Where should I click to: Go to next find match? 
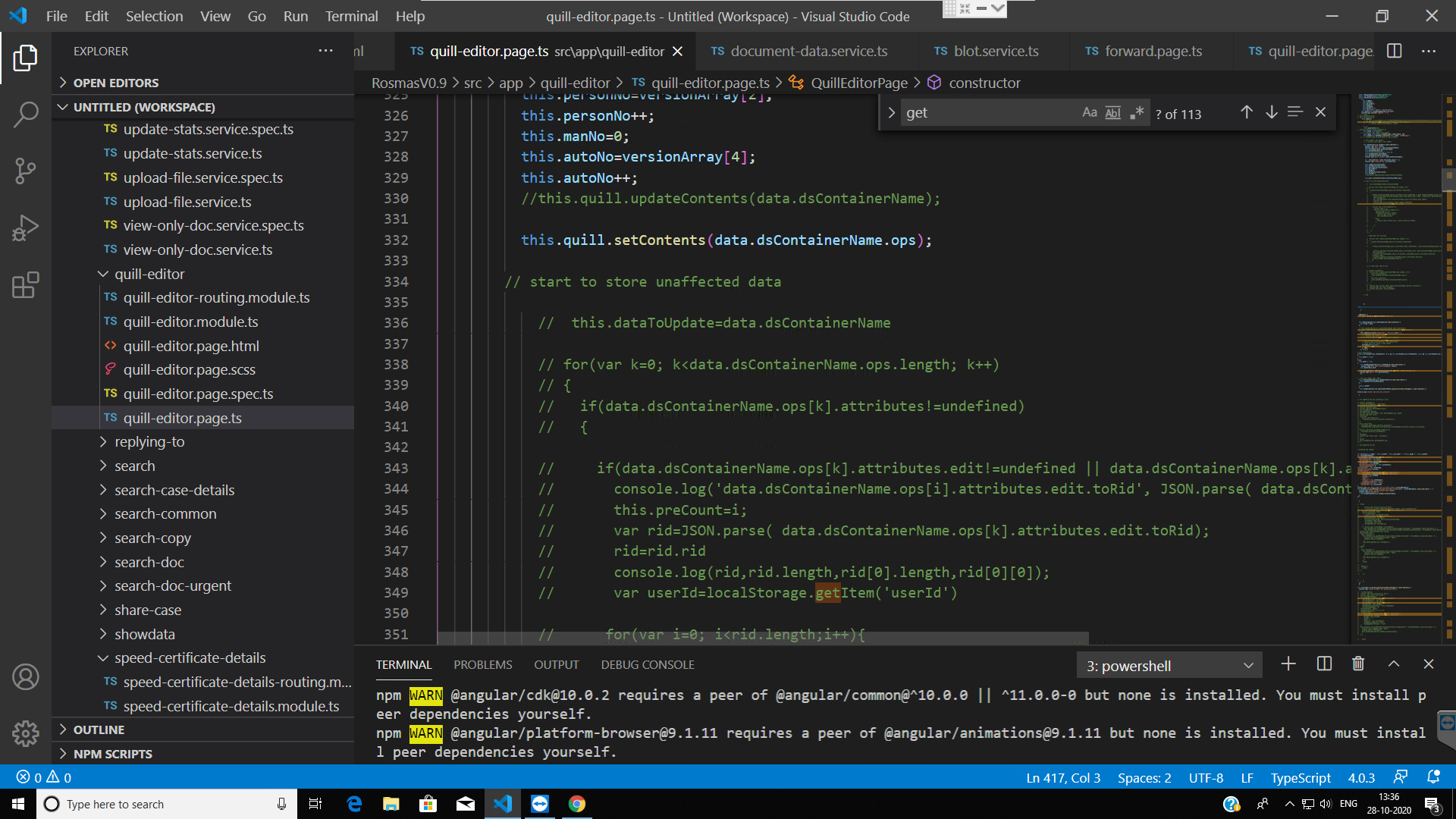[x=1271, y=112]
